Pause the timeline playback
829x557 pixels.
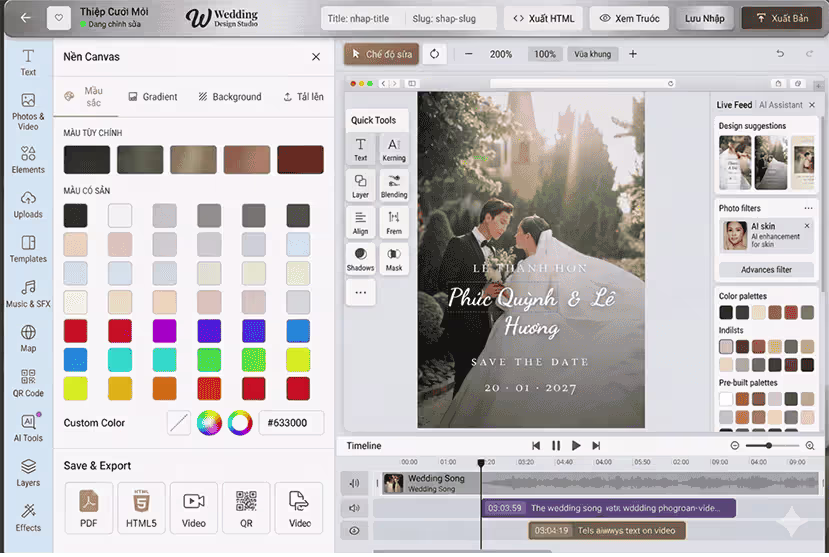coord(556,445)
